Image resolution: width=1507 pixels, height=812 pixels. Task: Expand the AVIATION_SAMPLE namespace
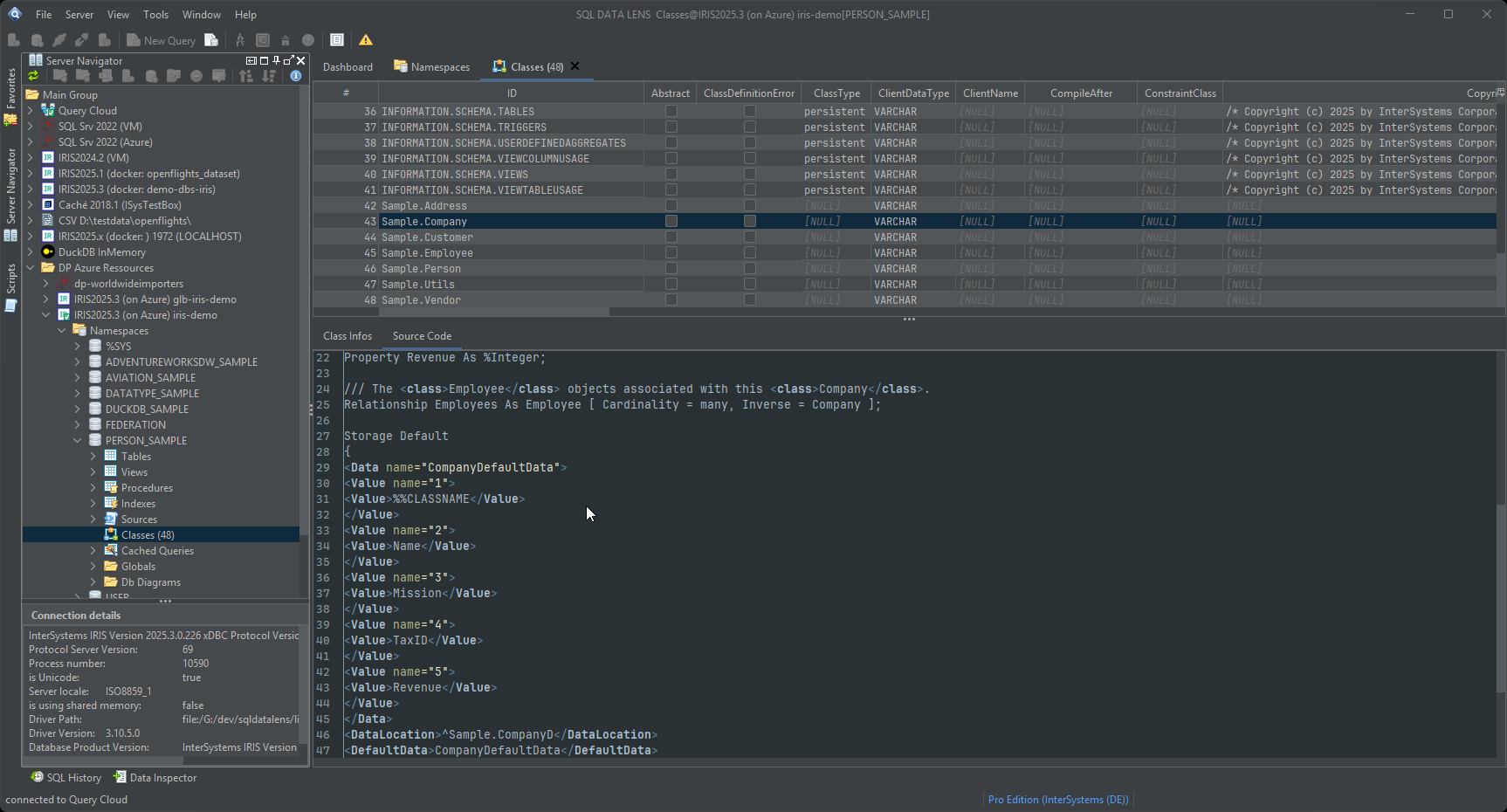point(78,378)
